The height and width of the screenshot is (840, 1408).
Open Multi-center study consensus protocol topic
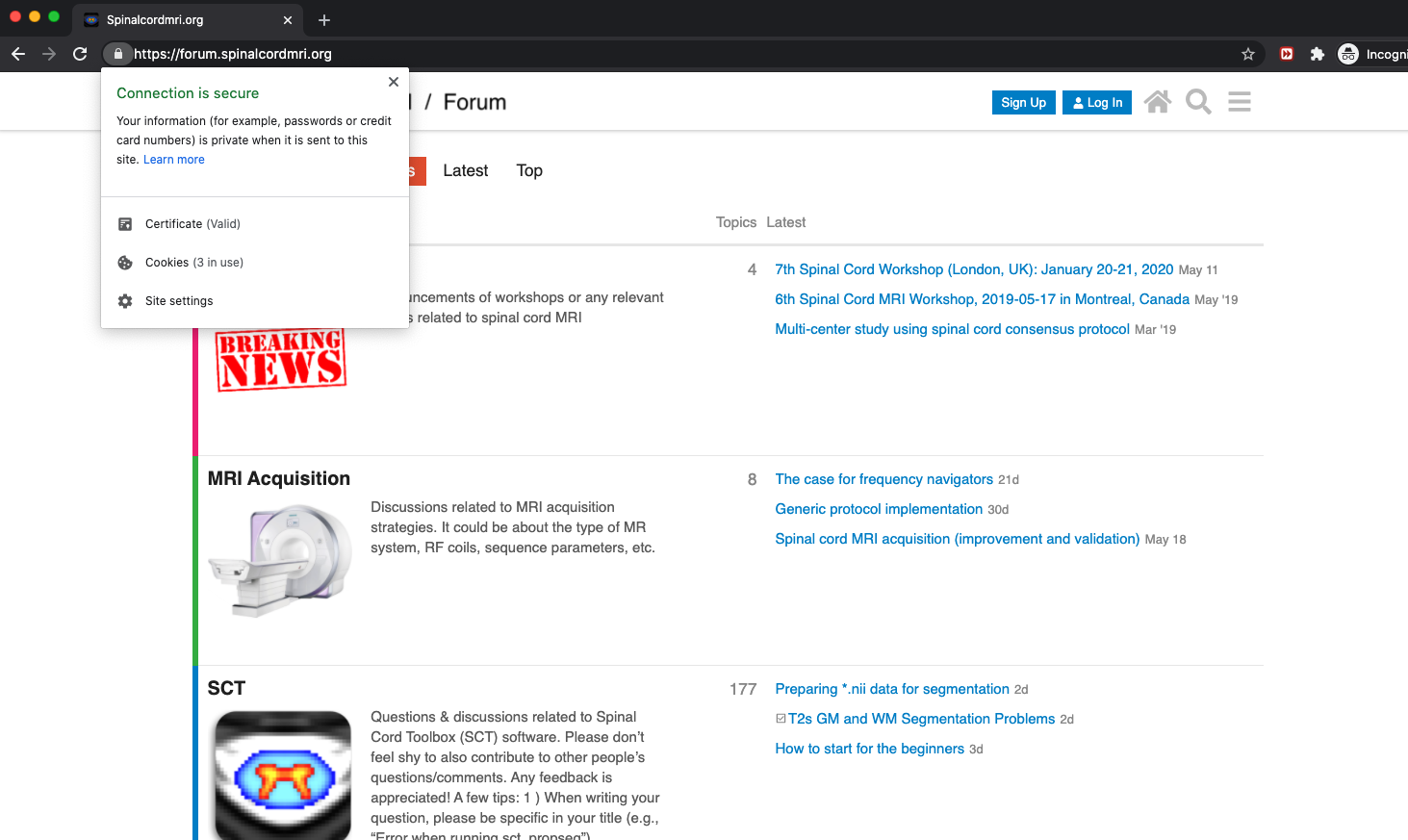click(952, 329)
